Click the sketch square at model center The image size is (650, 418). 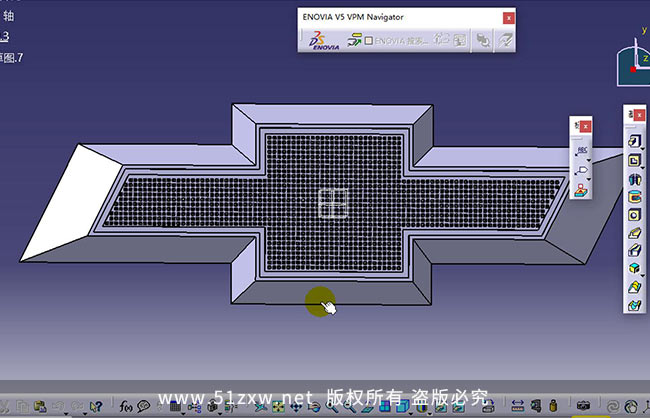click(x=333, y=203)
